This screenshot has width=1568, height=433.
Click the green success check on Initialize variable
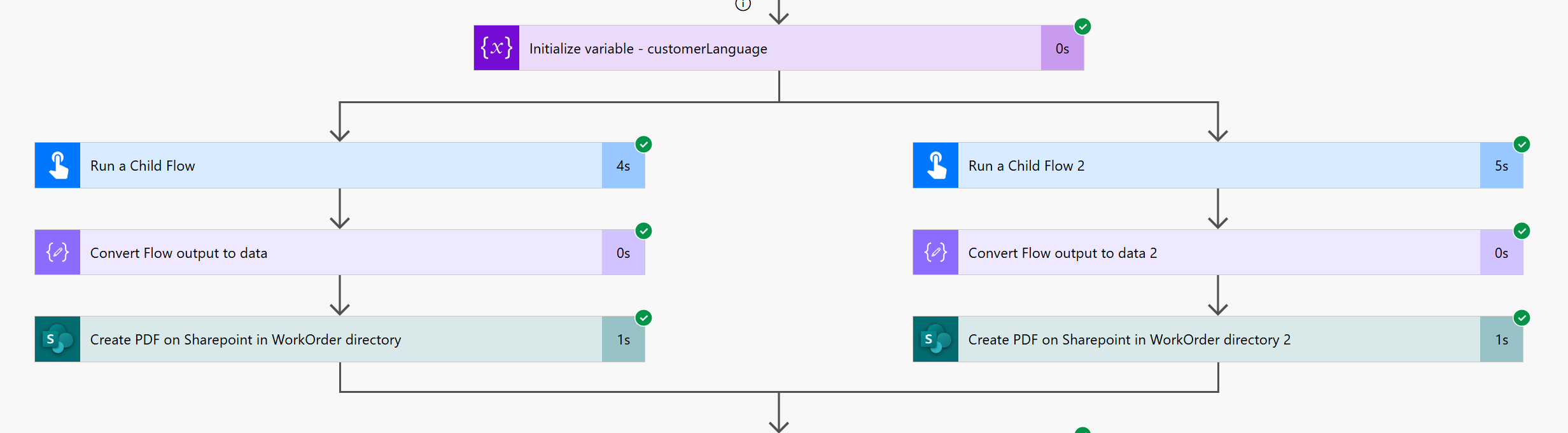coord(1082,26)
